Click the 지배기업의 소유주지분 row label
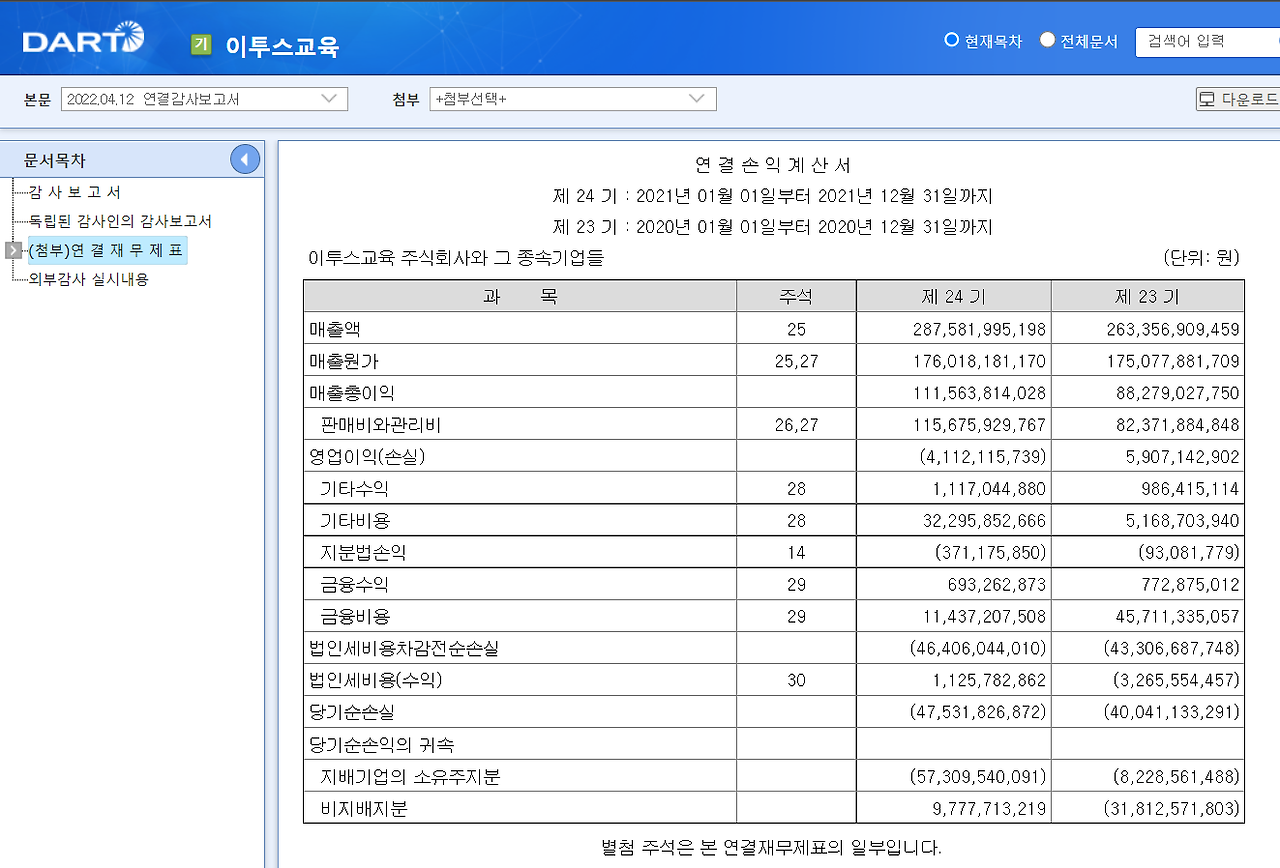 (x=410, y=777)
